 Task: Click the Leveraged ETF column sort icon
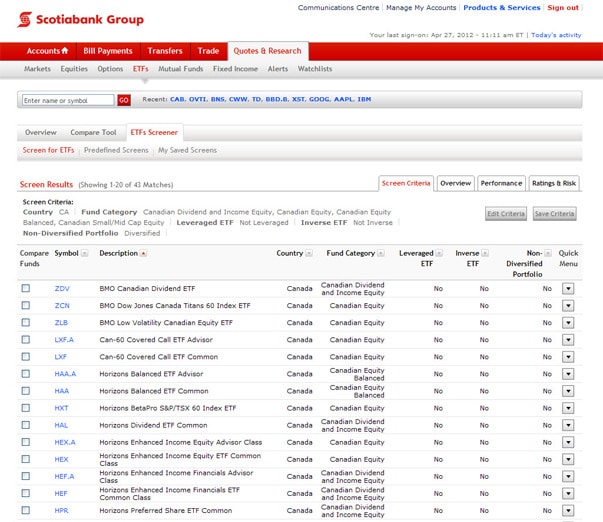click(438, 254)
